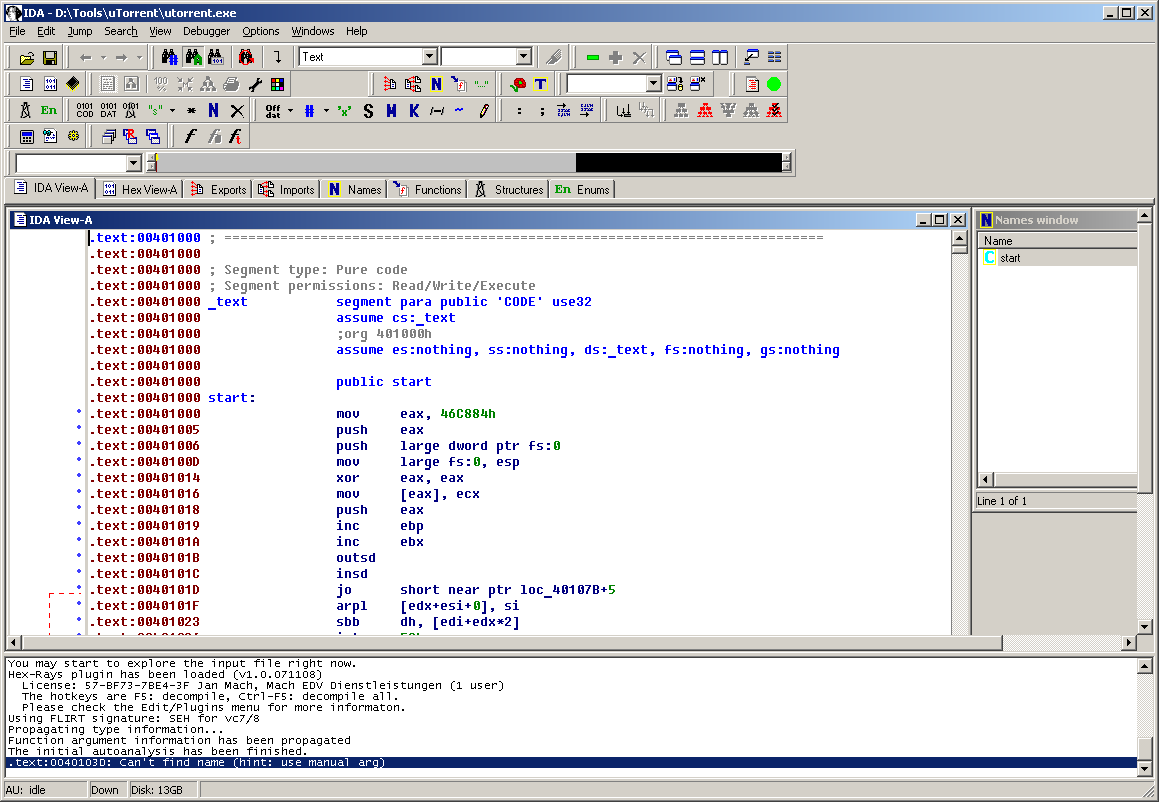This screenshot has width=1159, height=802.
Task: Click the navigation band overview bar
Action: click(x=470, y=163)
